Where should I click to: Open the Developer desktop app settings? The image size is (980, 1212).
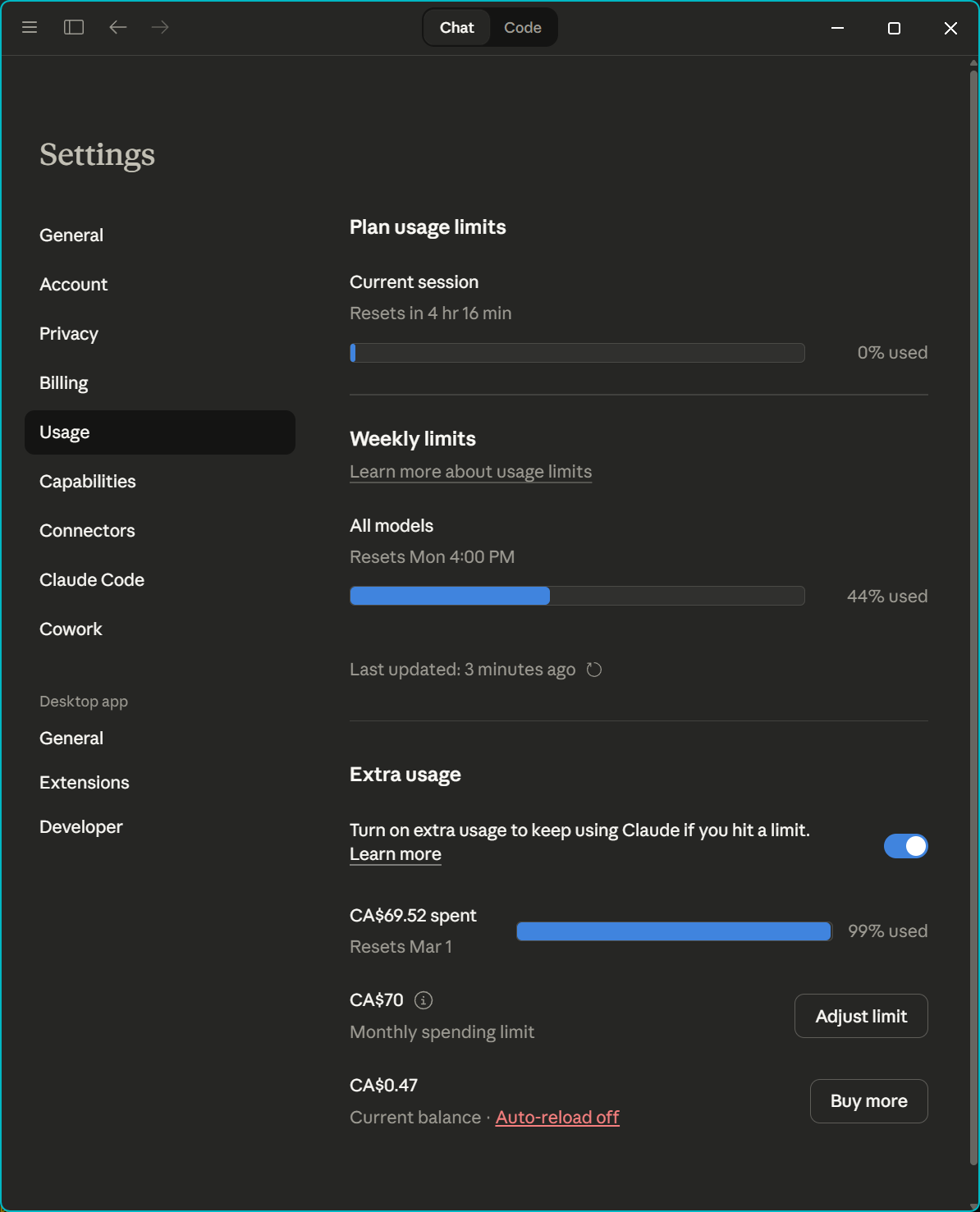(x=81, y=827)
